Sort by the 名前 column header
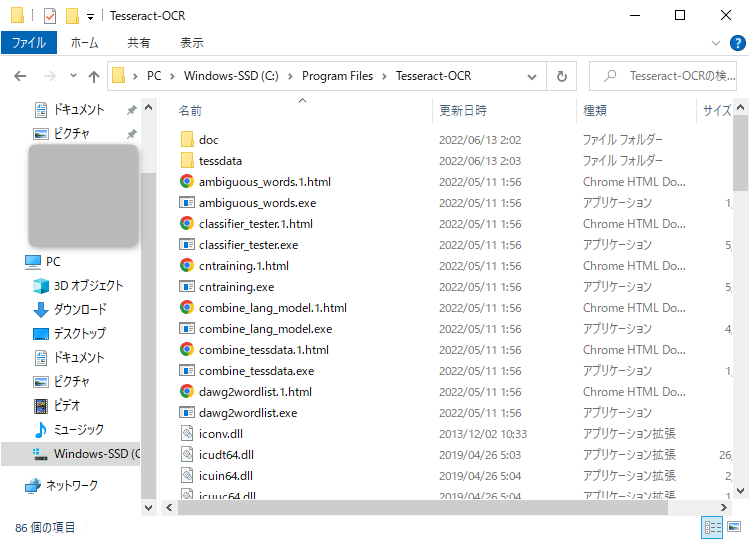750x540 pixels. tap(190, 110)
